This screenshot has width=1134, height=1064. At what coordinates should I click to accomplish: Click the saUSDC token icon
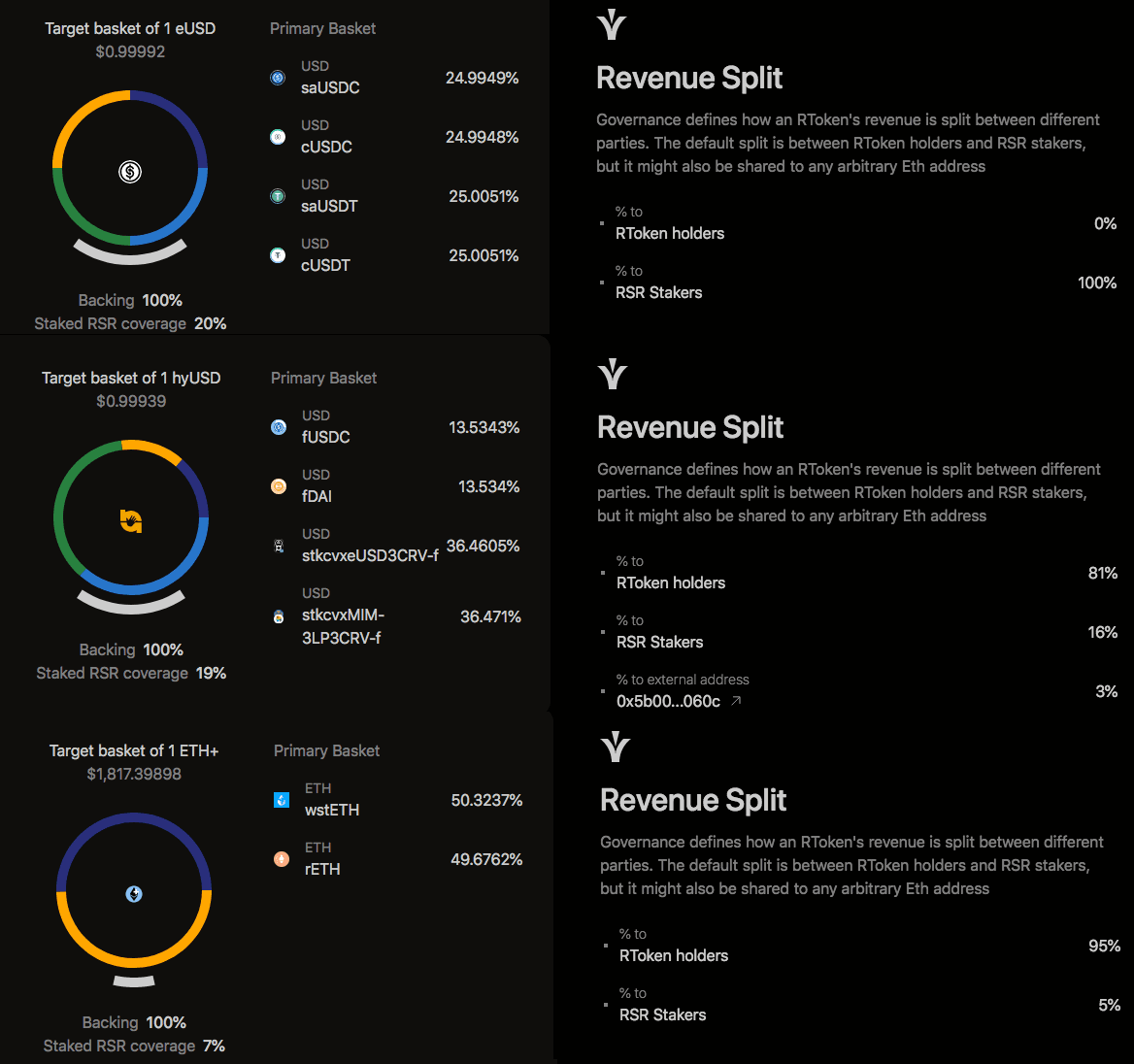(x=278, y=78)
